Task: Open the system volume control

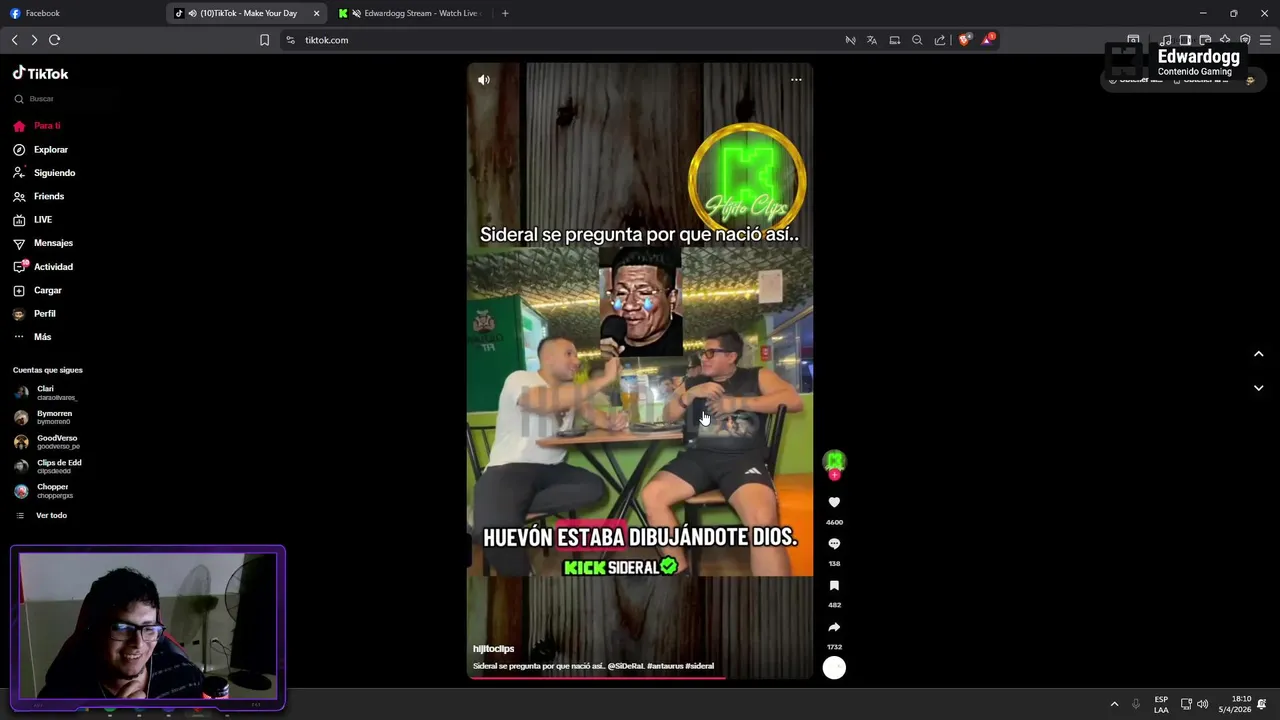Action: 1203,704
